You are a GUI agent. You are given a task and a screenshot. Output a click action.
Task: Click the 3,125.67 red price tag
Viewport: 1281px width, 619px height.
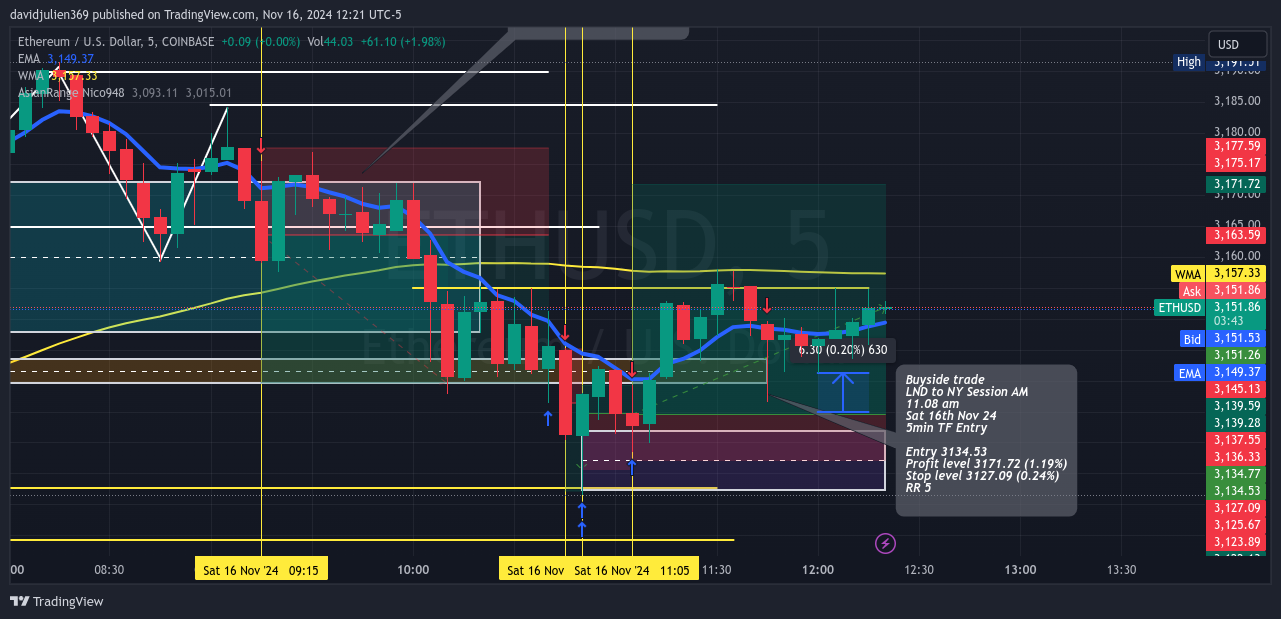[x=1236, y=525]
